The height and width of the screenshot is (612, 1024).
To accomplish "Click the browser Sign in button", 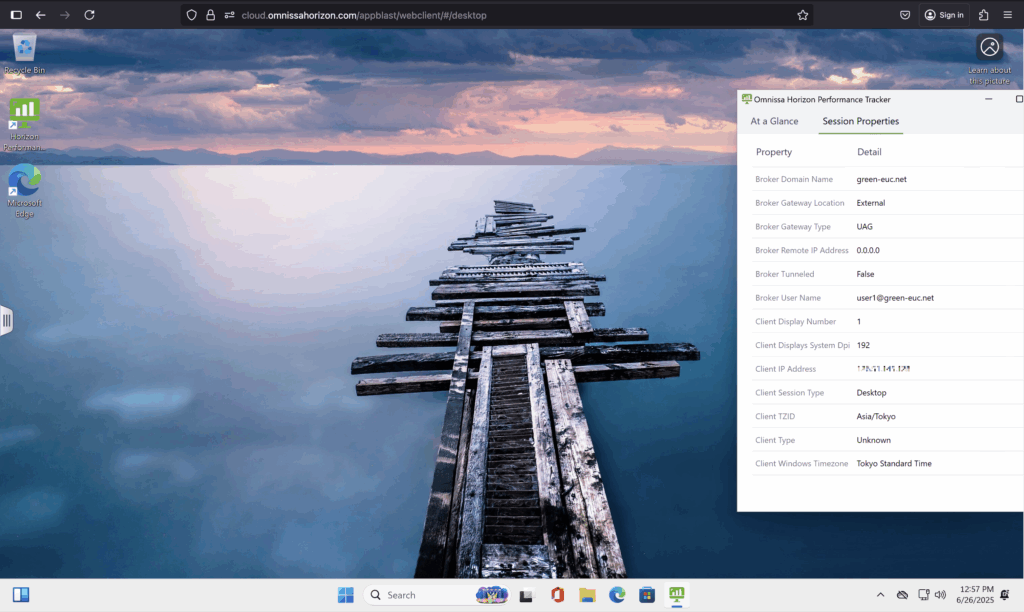I will [943, 15].
